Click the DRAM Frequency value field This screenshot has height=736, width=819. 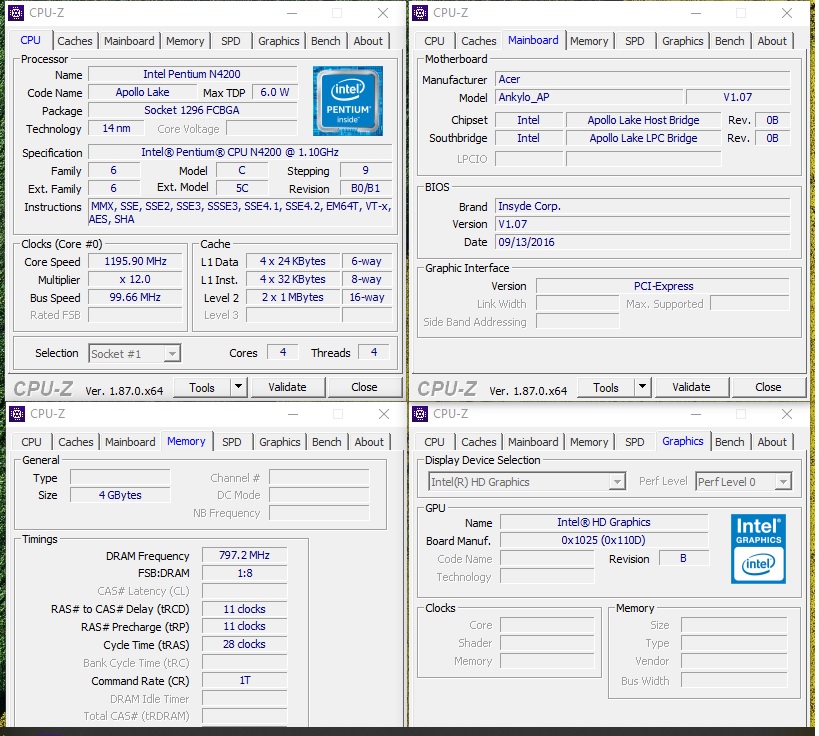(x=242, y=555)
